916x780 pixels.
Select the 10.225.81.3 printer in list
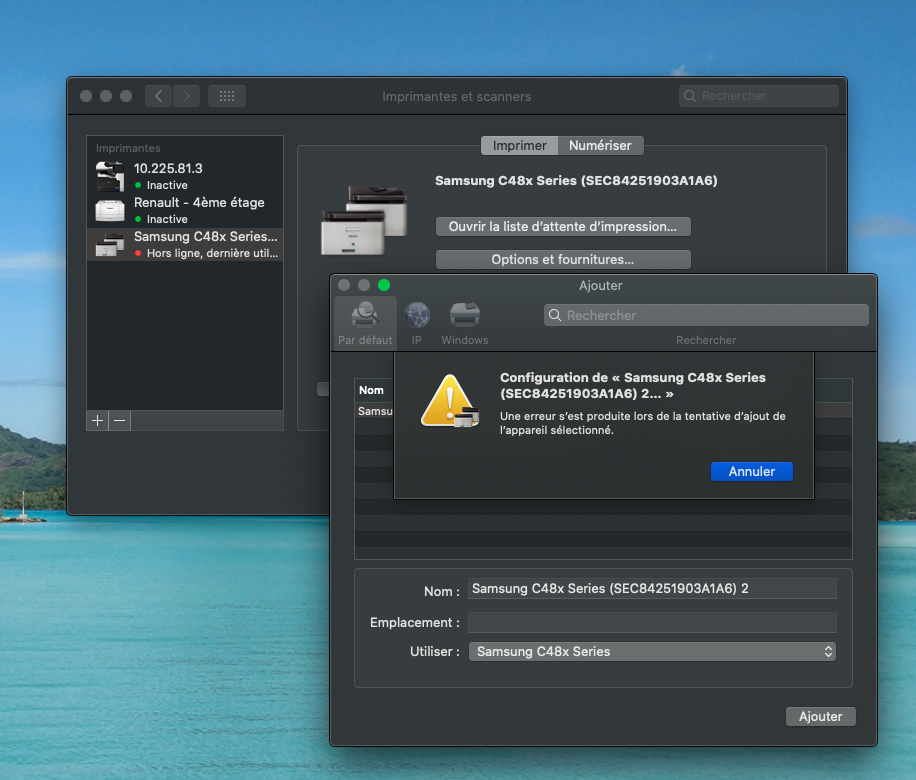pos(184,176)
